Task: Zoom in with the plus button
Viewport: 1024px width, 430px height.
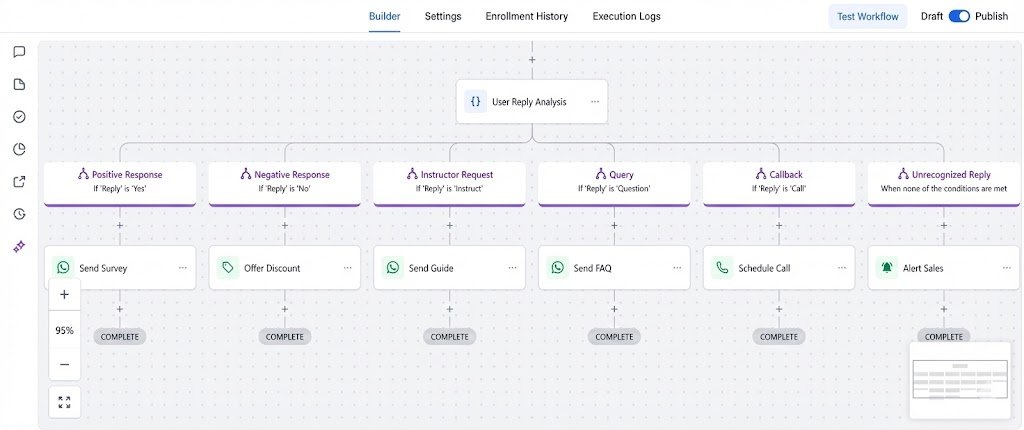Action: pos(64,295)
